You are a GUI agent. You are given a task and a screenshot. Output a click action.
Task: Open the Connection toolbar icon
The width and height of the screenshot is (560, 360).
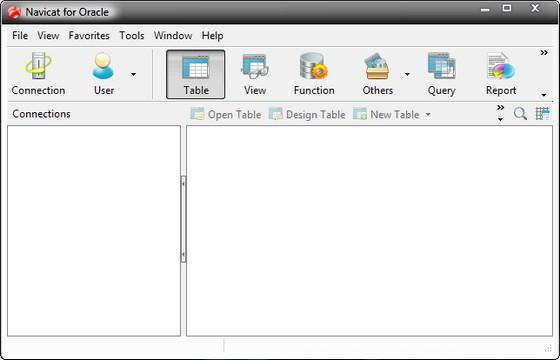coord(38,74)
